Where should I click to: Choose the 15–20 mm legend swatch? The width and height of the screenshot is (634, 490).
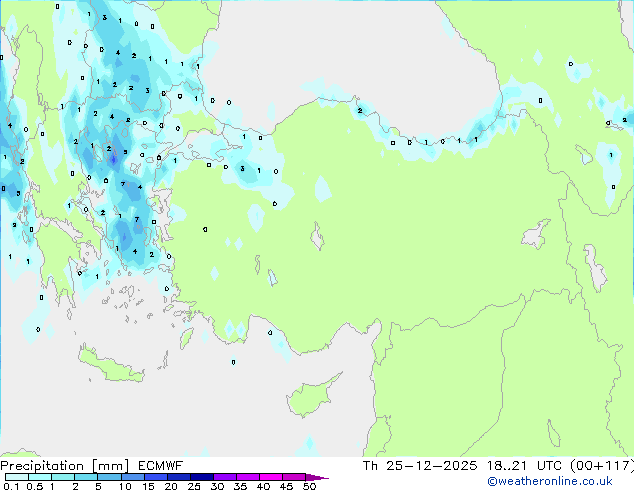click(x=155, y=477)
